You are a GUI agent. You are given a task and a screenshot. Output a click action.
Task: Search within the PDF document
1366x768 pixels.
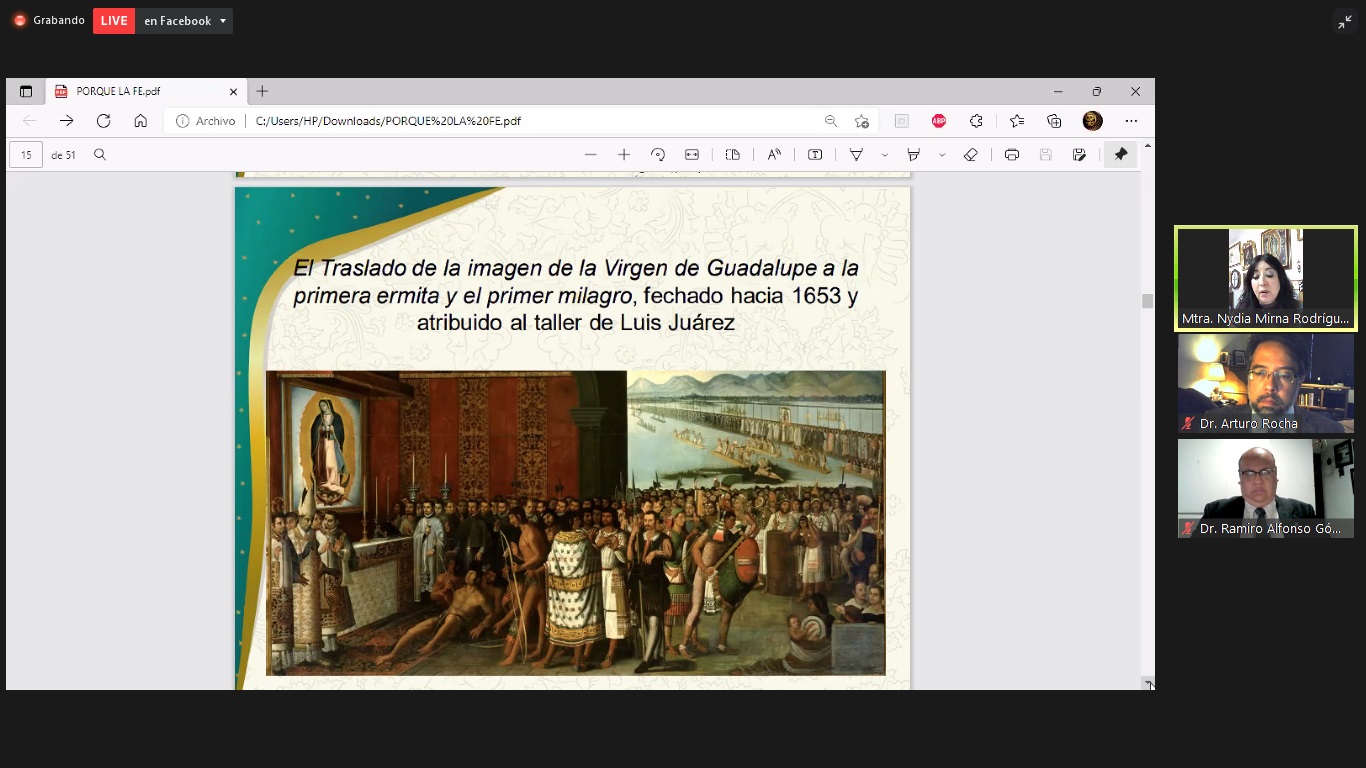point(100,155)
